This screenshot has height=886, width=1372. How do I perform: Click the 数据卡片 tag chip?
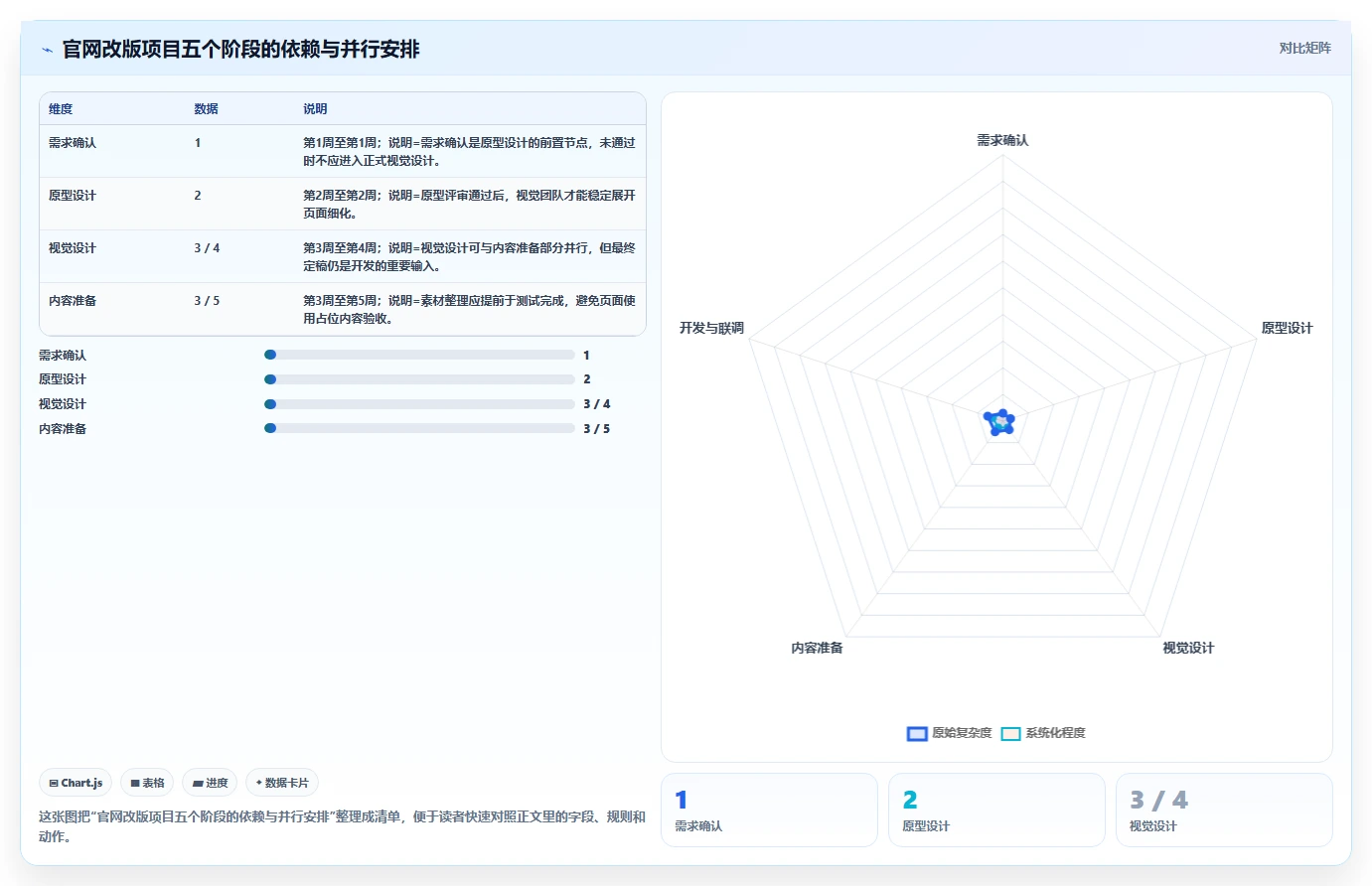282,783
